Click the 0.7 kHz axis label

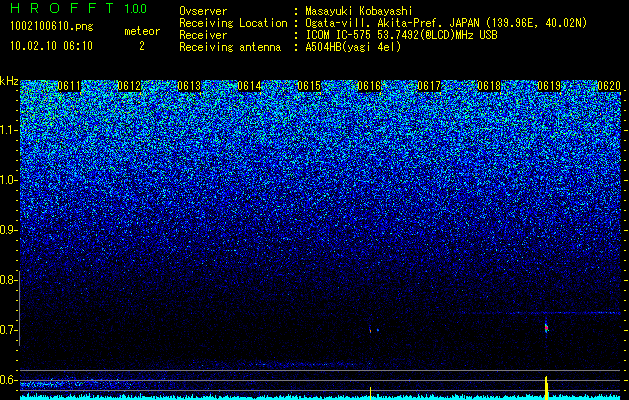click(x=8, y=330)
